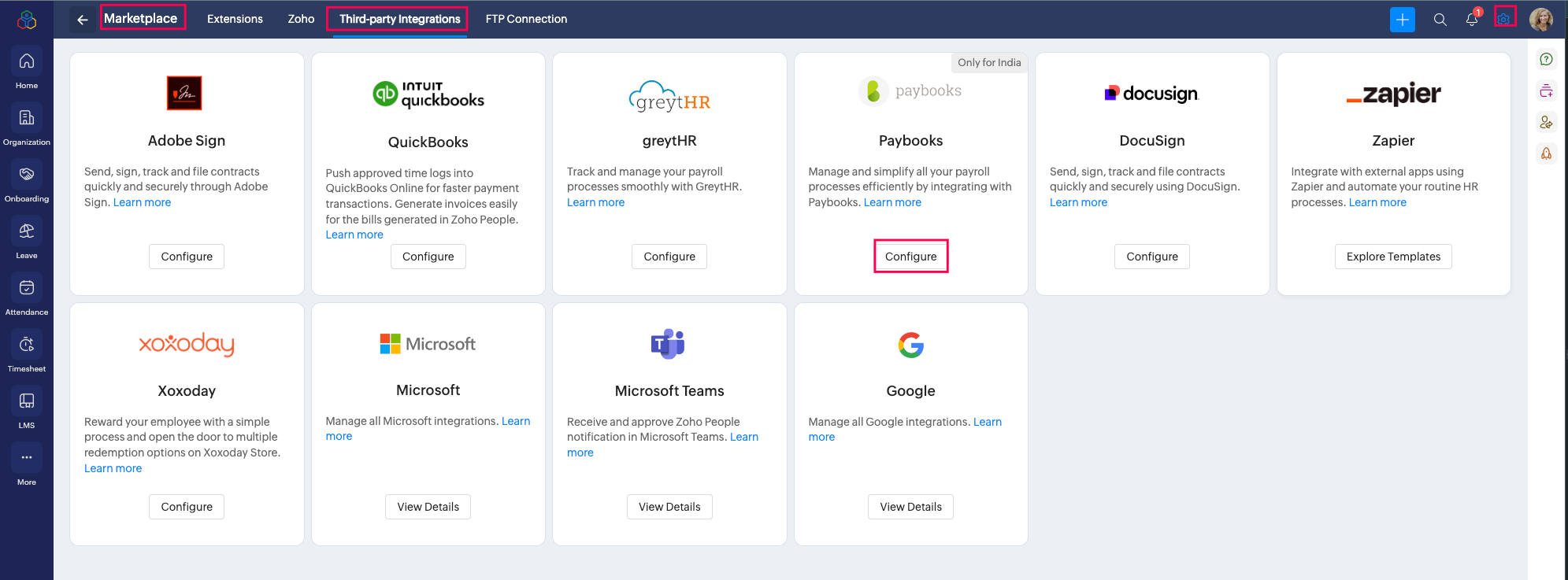View Details for Google integrations
Image resolution: width=1568 pixels, height=580 pixels.
[x=911, y=507]
